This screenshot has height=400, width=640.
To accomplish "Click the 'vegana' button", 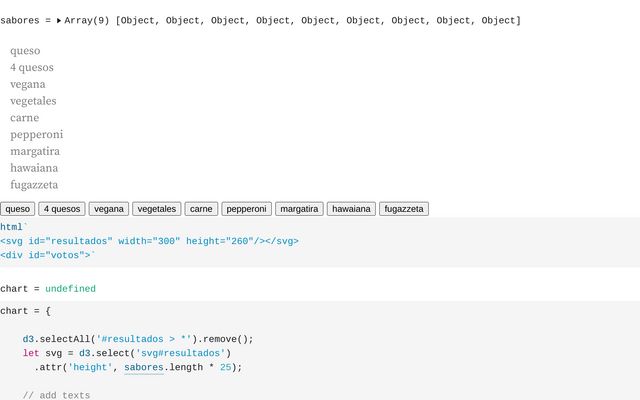I will [x=108, y=209].
